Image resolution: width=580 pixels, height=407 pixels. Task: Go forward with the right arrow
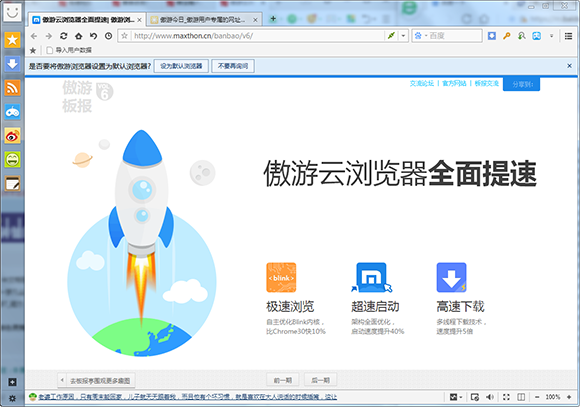click(x=49, y=36)
